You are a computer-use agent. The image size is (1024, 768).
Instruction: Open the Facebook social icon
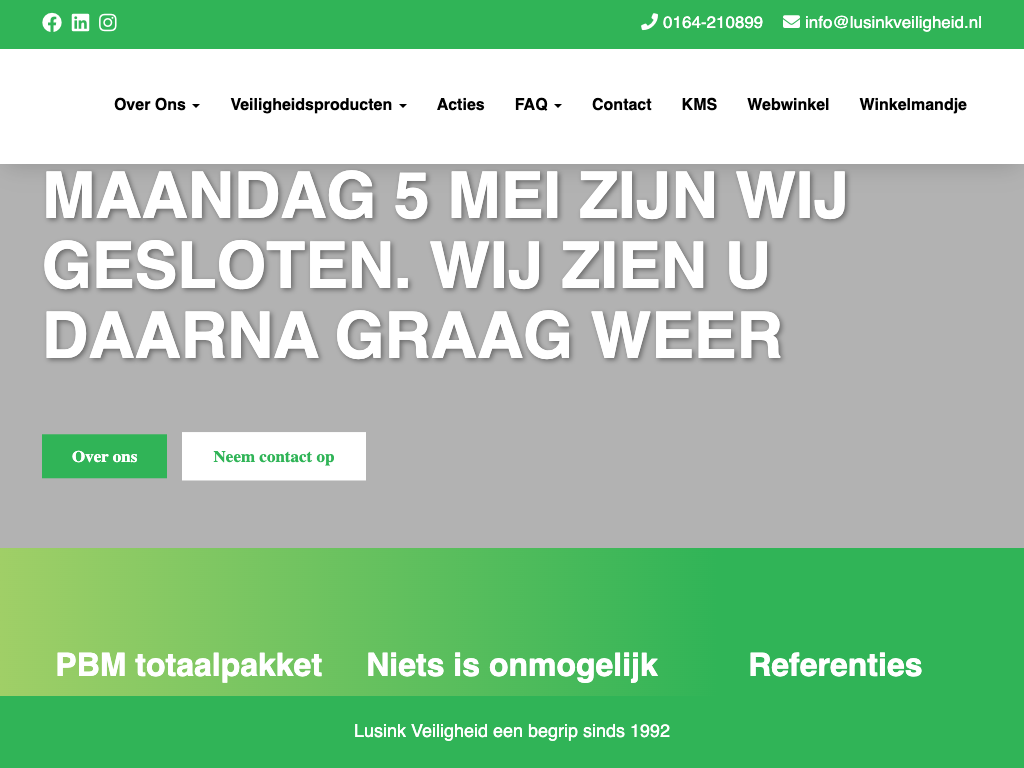pos(52,22)
